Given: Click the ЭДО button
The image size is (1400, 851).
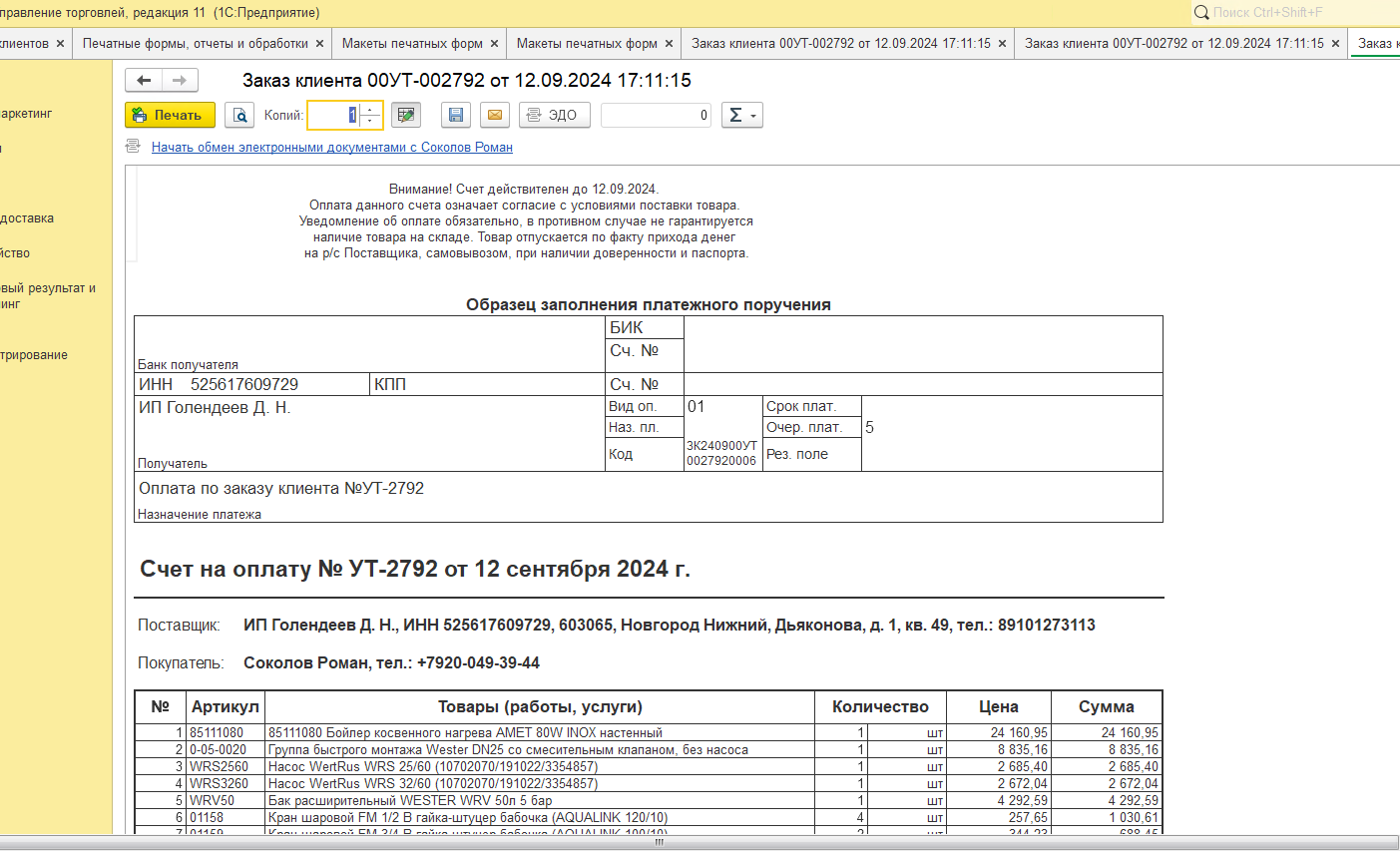Looking at the screenshot, I should pyautogui.click(x=554, y=116).
